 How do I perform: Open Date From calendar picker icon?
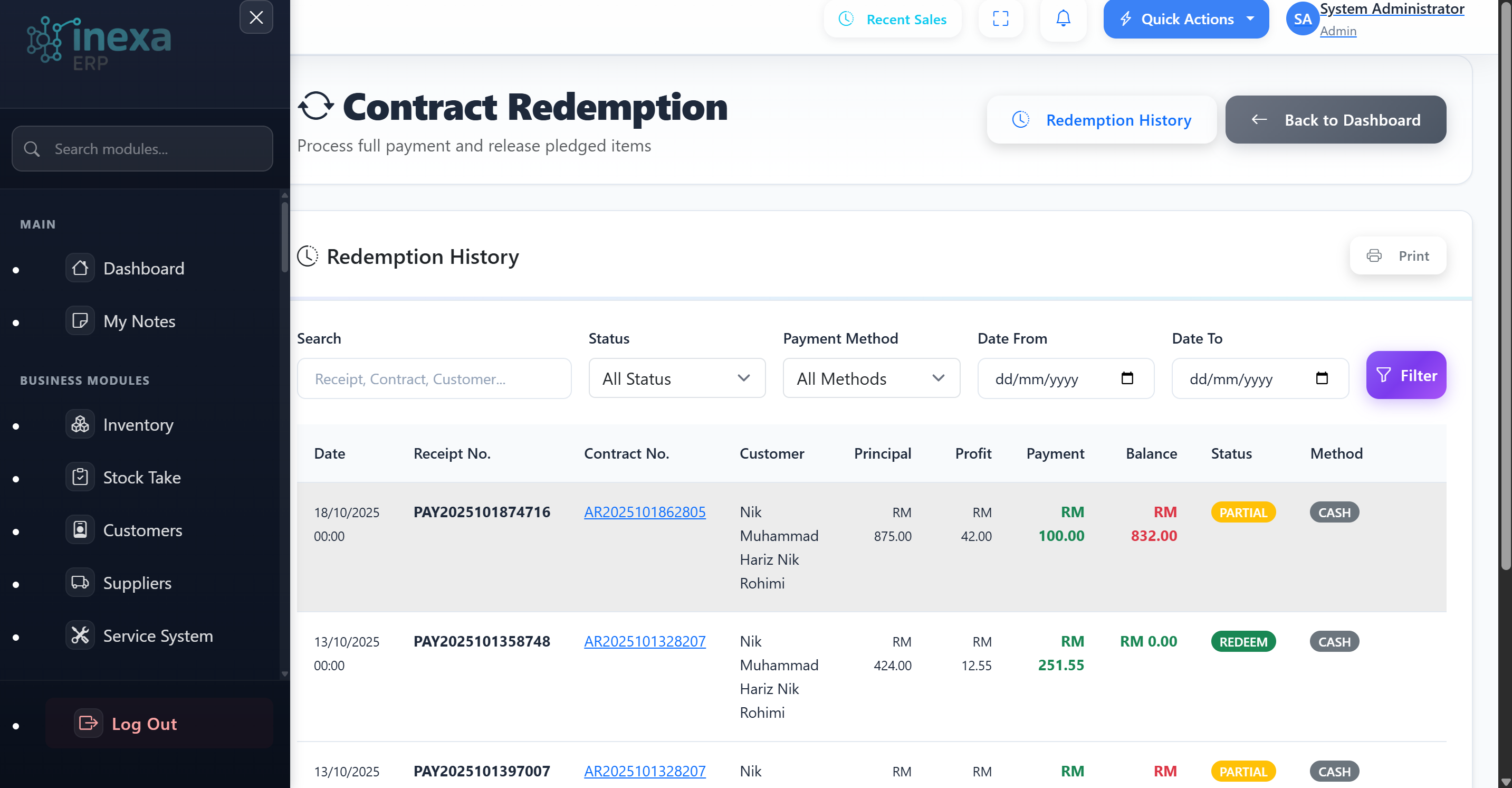pyautogui.click(x=1127, y=378)
